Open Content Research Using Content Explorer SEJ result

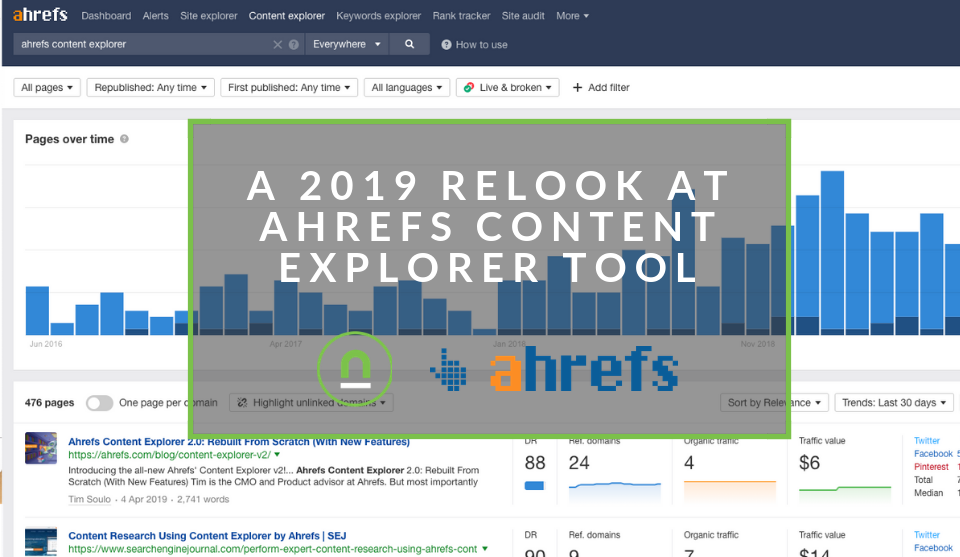click(x=207, y=536)
